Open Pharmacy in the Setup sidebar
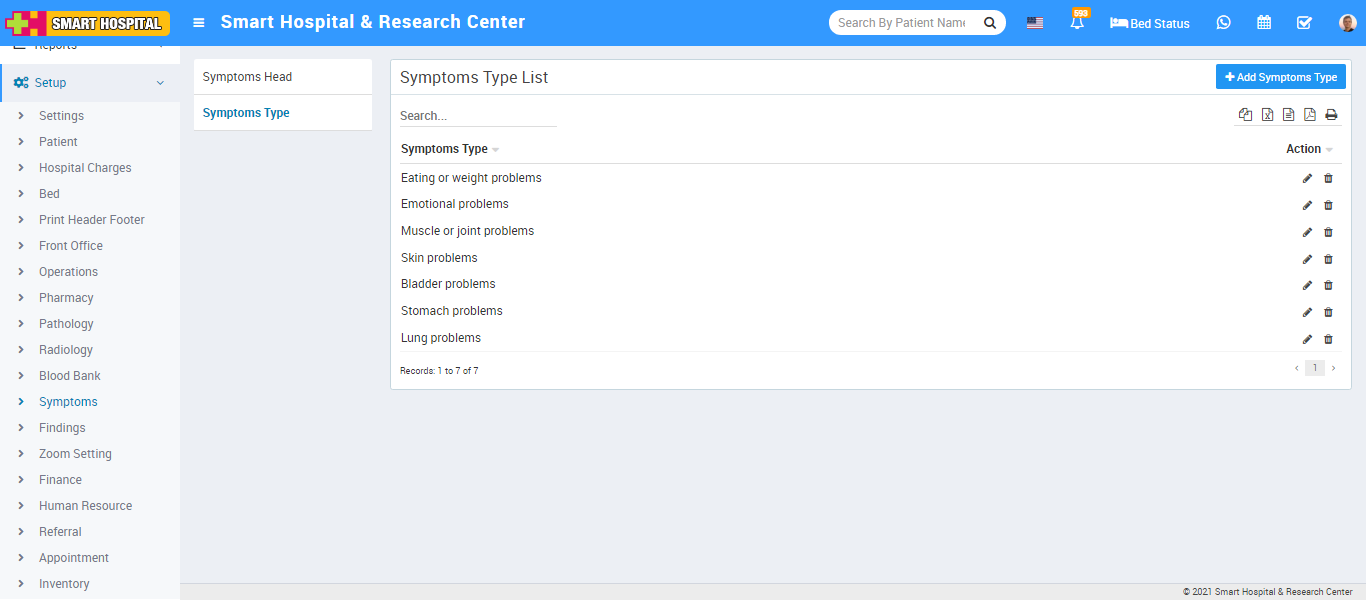 click(66, 298)
